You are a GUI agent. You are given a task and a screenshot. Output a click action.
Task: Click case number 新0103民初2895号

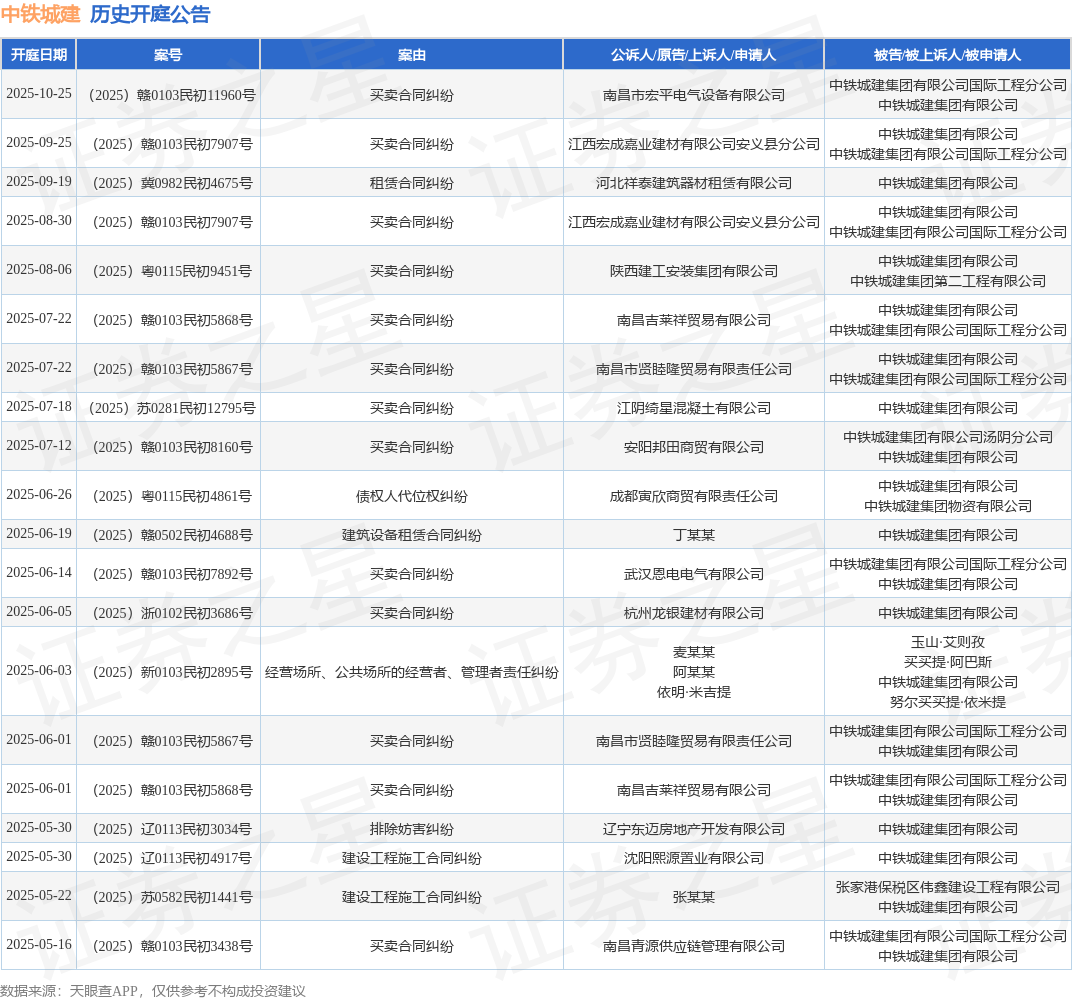tap(172, 672)
